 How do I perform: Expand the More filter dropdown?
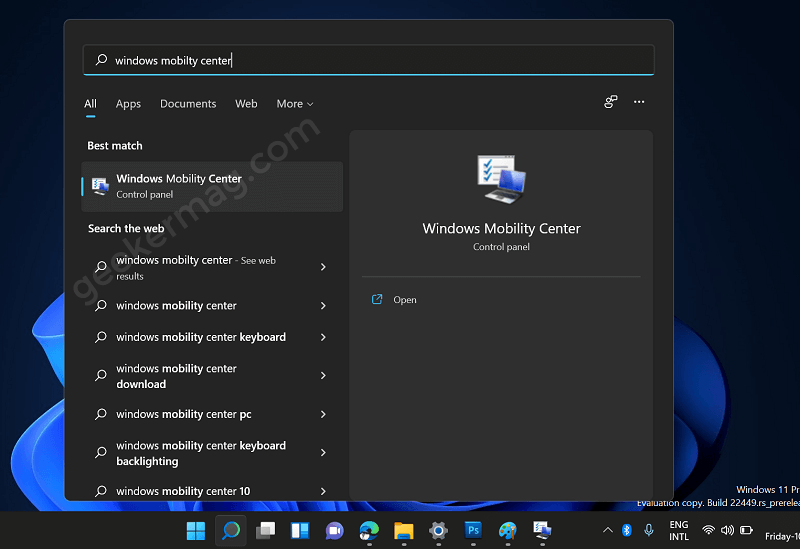coord(294,104)
